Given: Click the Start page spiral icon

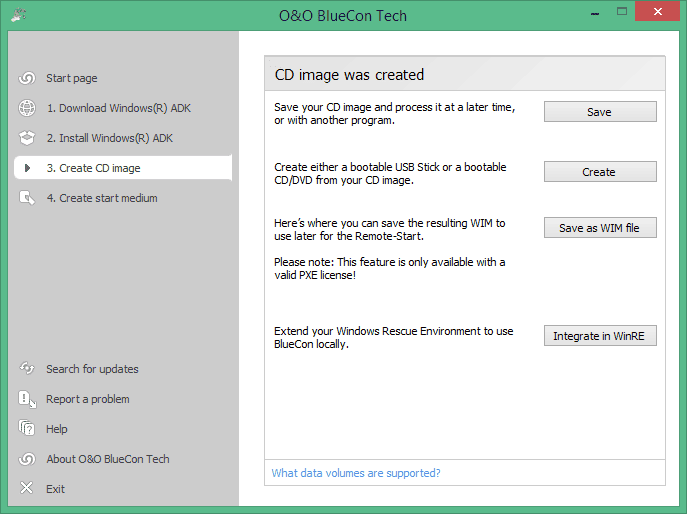Looking at the screenshot, I should [27, 78].
